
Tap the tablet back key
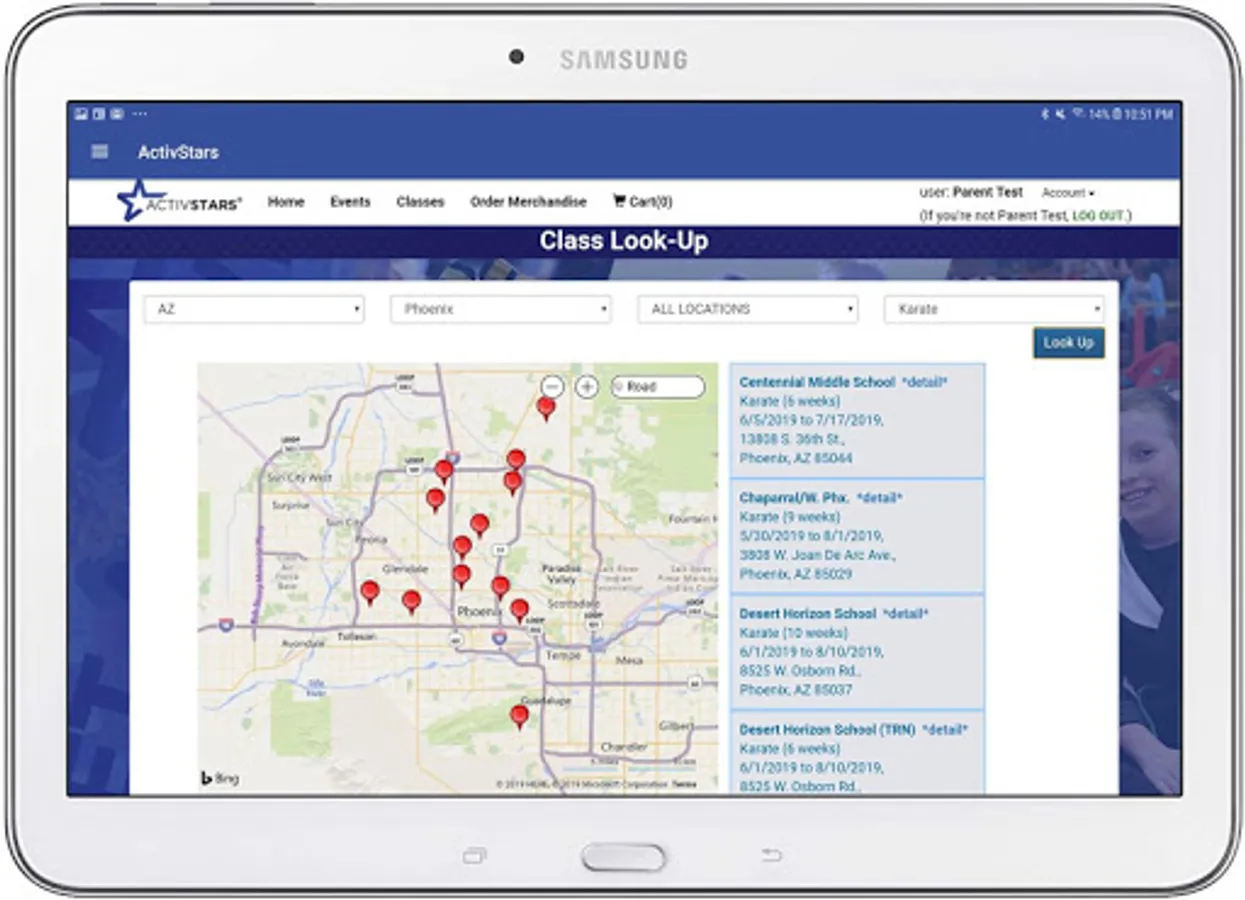(x=771, y=856)
